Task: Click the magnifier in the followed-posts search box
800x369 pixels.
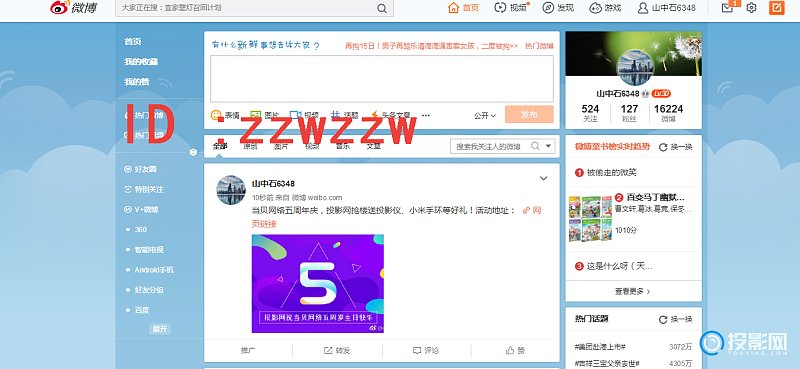Action: 535,146
